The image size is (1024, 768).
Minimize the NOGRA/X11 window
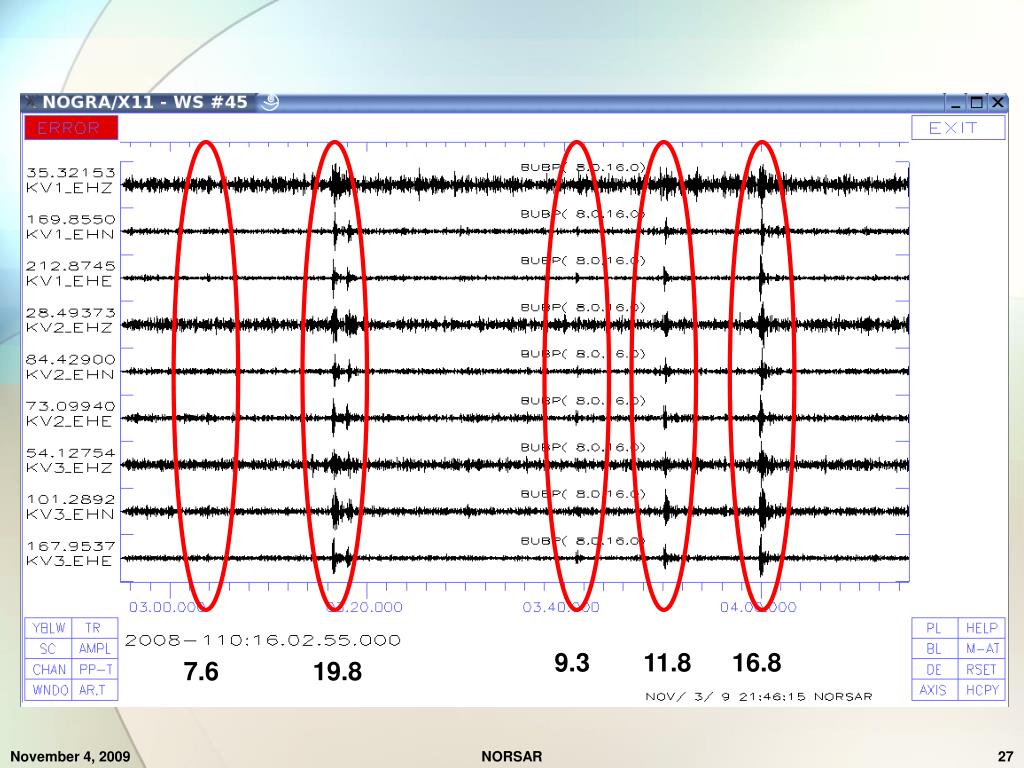coord(956,103)
